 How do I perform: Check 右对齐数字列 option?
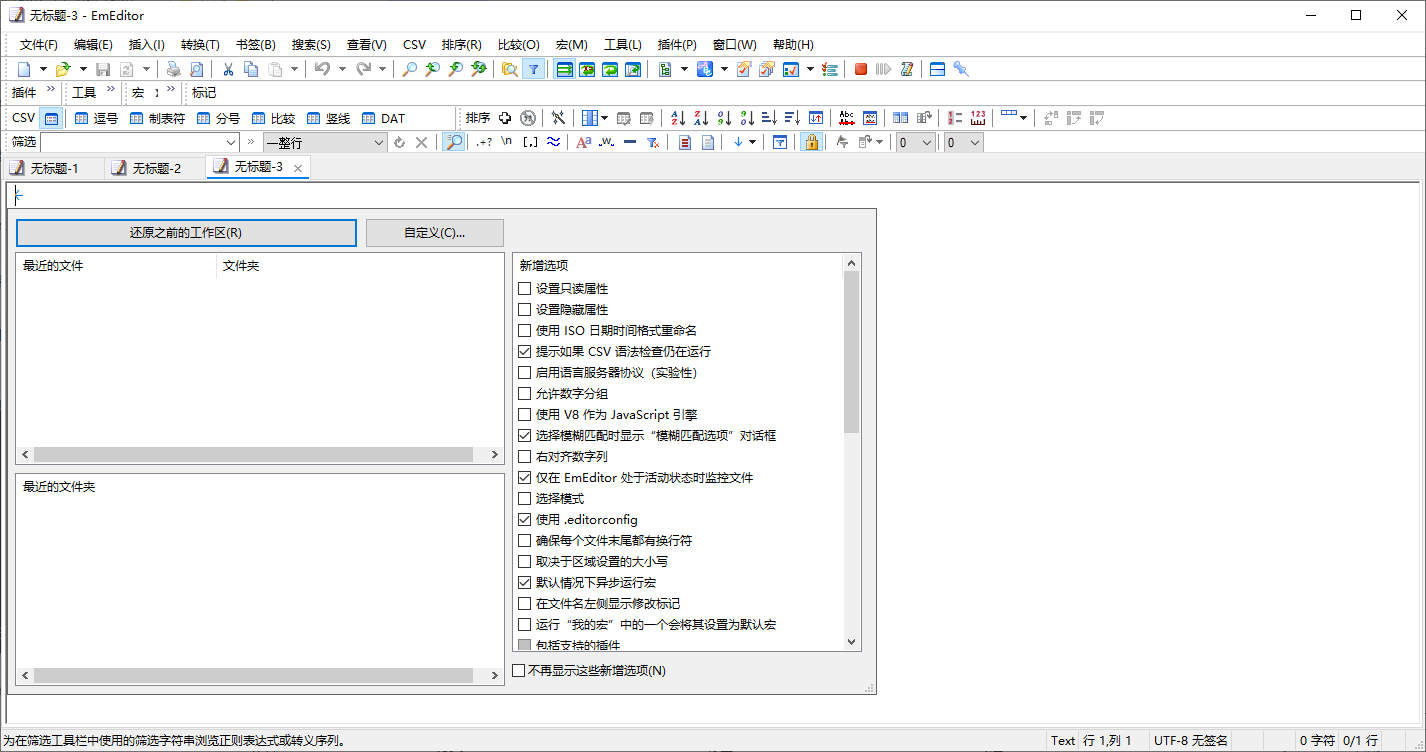point(525,456)
